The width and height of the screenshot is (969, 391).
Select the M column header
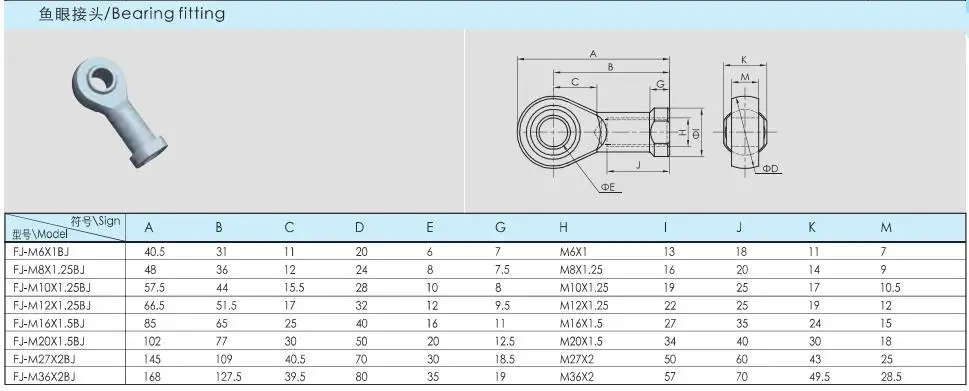click(x=886, y=228)
